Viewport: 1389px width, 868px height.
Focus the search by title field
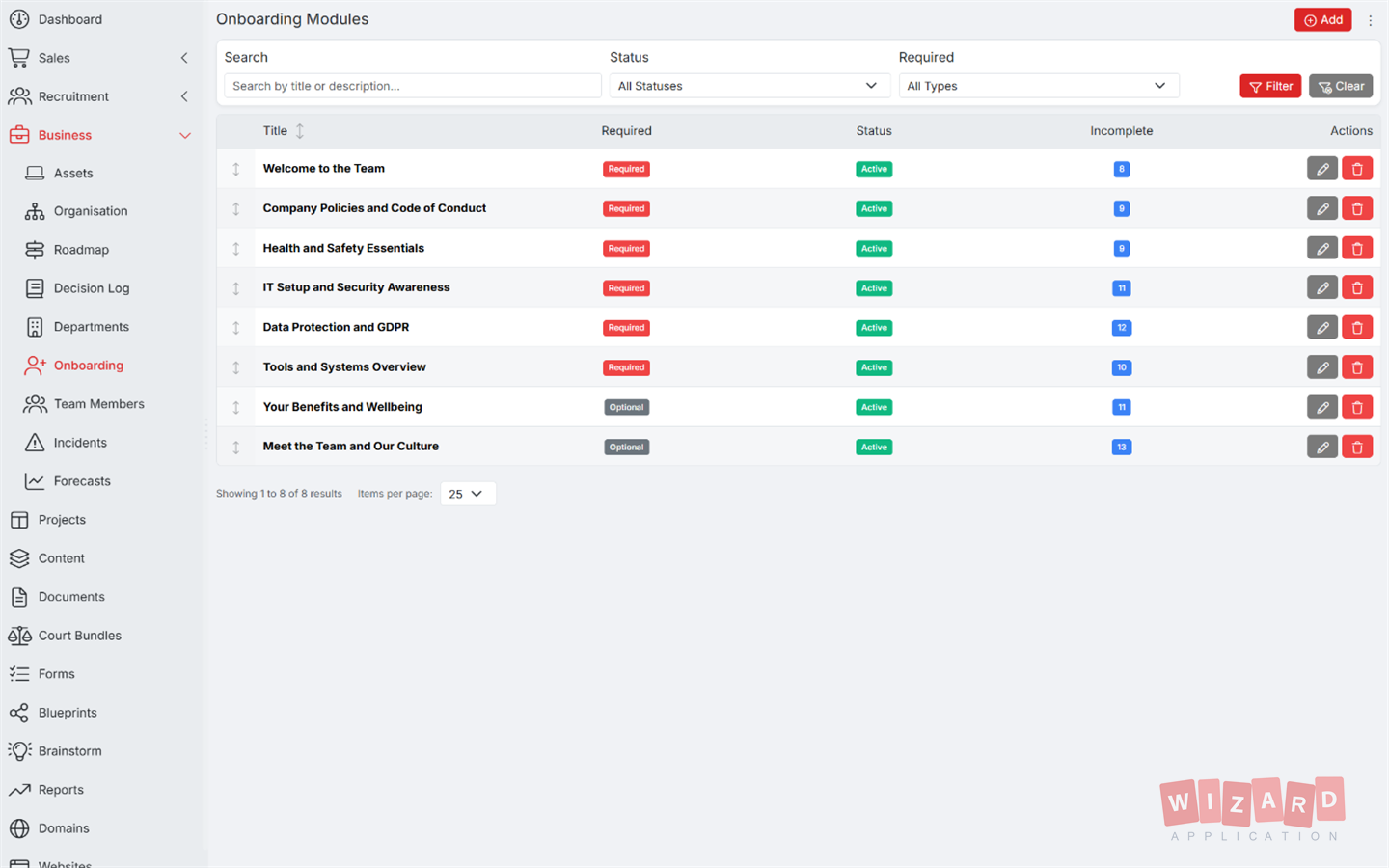412,86
